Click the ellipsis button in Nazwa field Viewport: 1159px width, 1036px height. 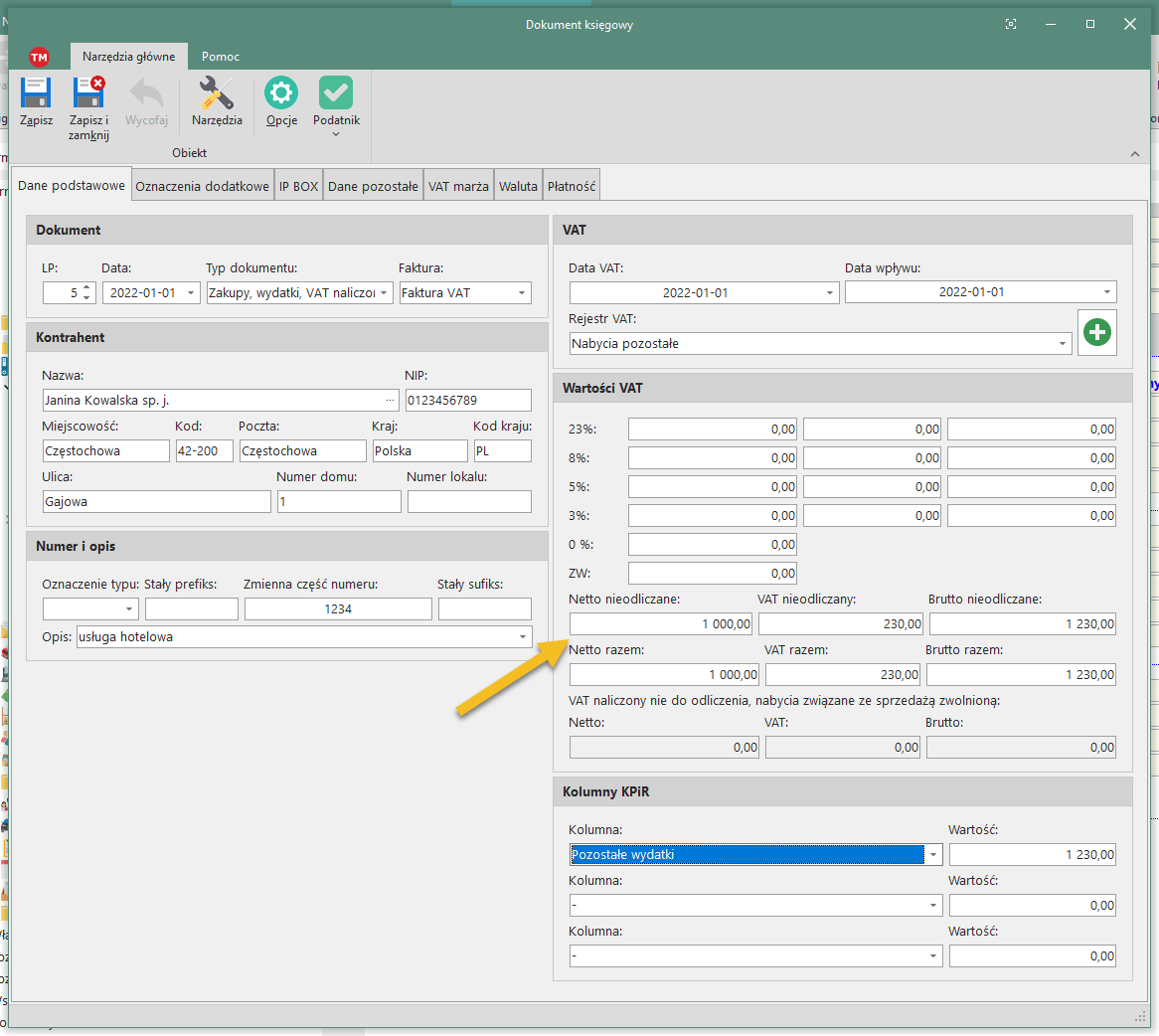coord(390,401)
